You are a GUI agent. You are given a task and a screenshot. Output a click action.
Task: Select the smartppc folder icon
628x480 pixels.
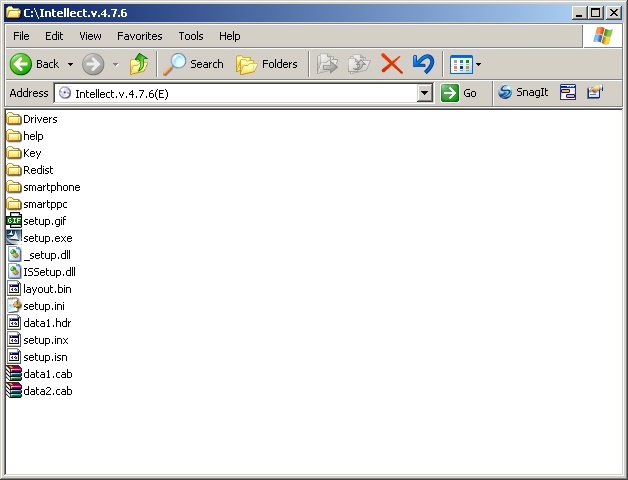[x=14, y=204]
